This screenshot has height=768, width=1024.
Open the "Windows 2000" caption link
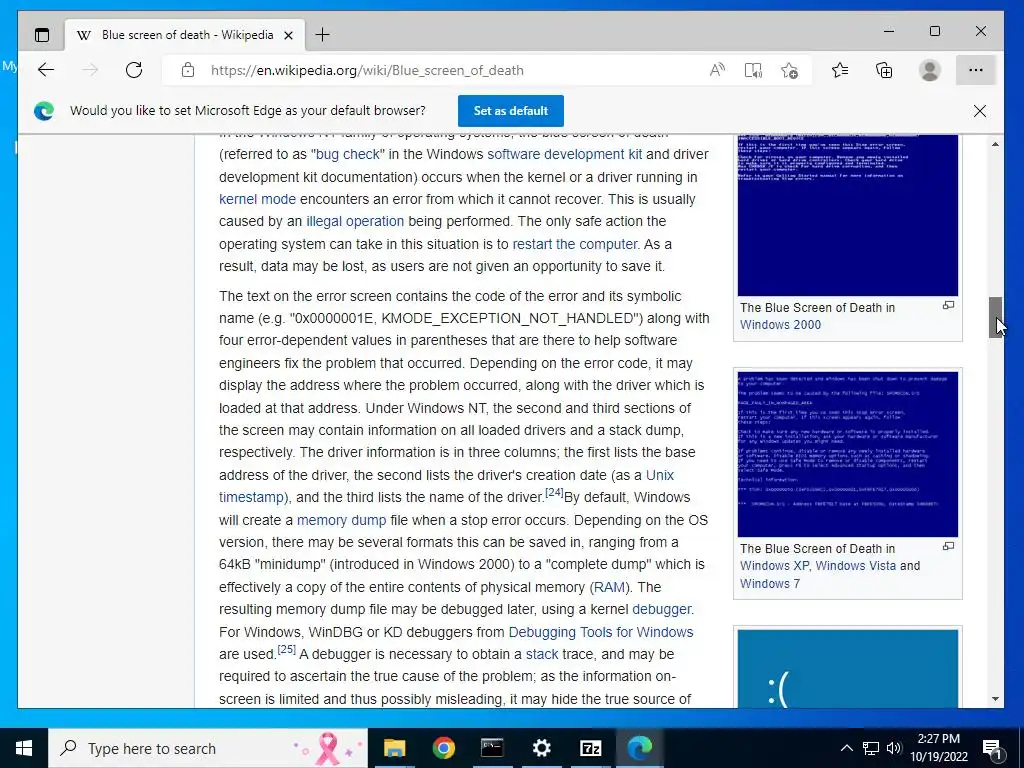[780, 325]
